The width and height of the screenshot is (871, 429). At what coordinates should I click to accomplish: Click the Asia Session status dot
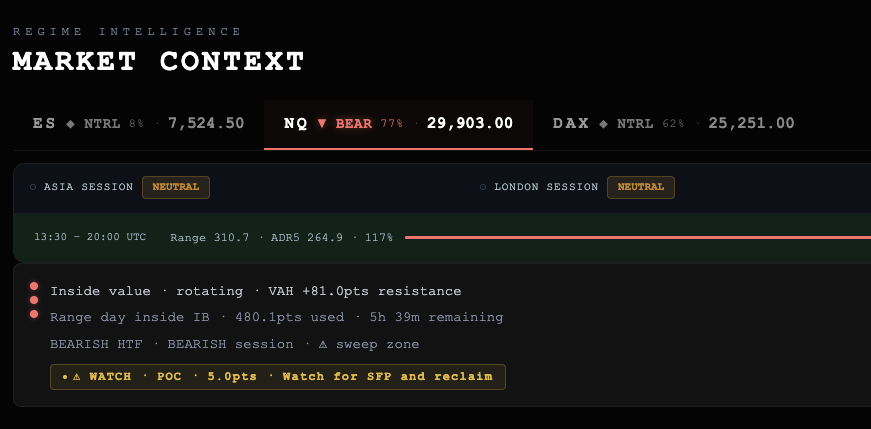click(33, 187)
